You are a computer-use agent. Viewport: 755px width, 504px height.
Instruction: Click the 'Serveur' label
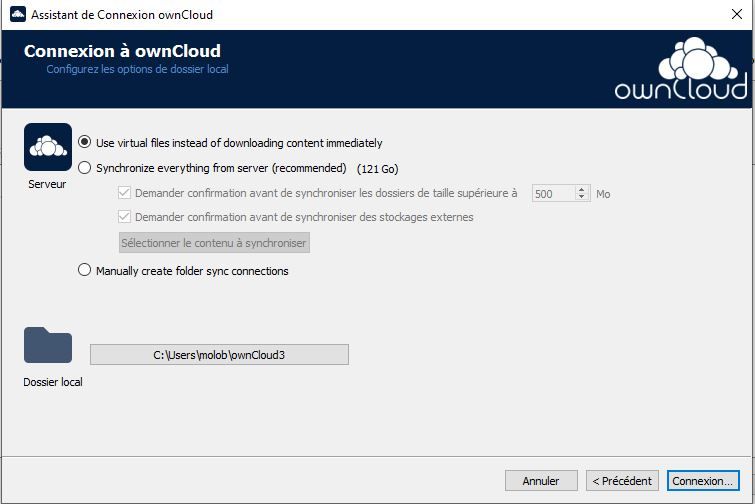pyautogui.click(x=47, y=184)
